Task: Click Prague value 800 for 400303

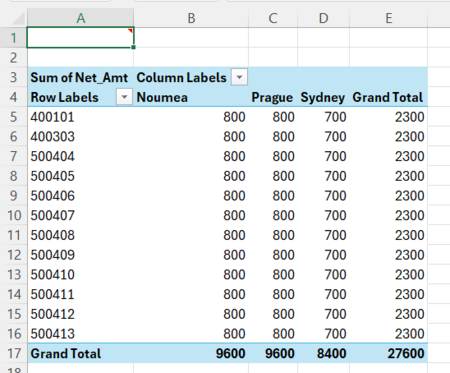Action: [x=273, y=137]
